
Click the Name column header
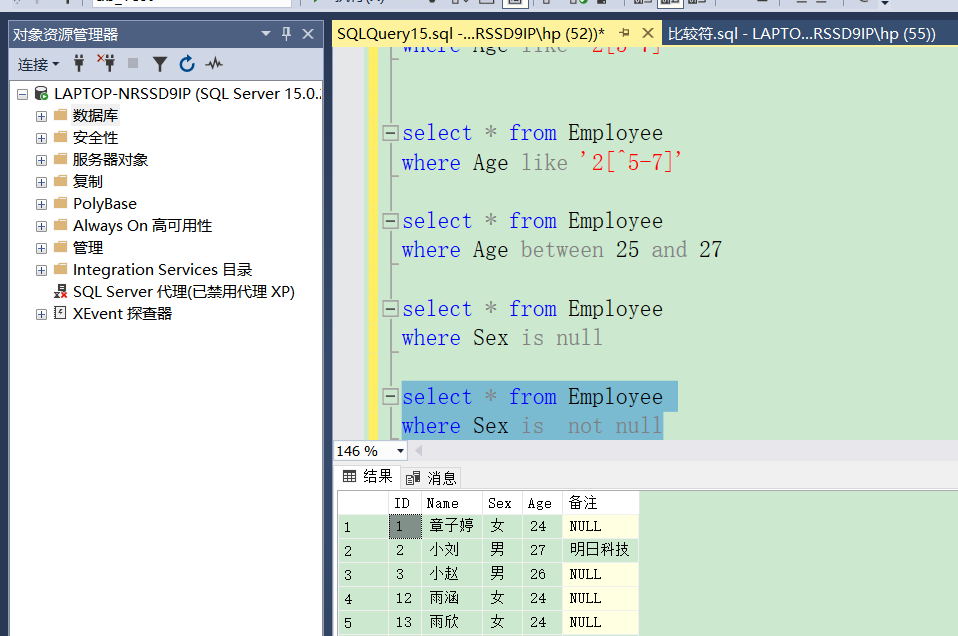(452, 503)
